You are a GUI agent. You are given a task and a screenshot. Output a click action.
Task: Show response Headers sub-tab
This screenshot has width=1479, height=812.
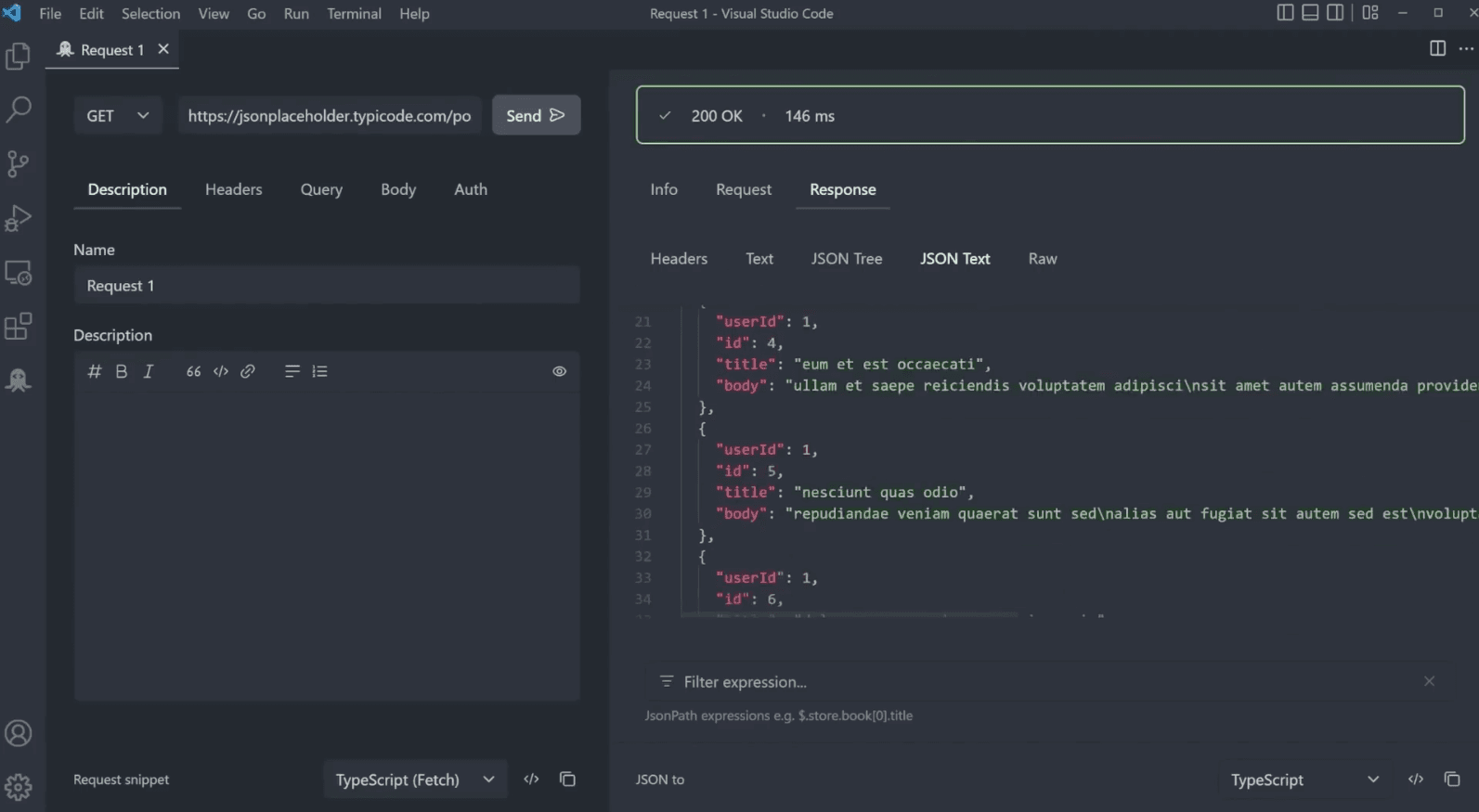(x=679, y=259)
